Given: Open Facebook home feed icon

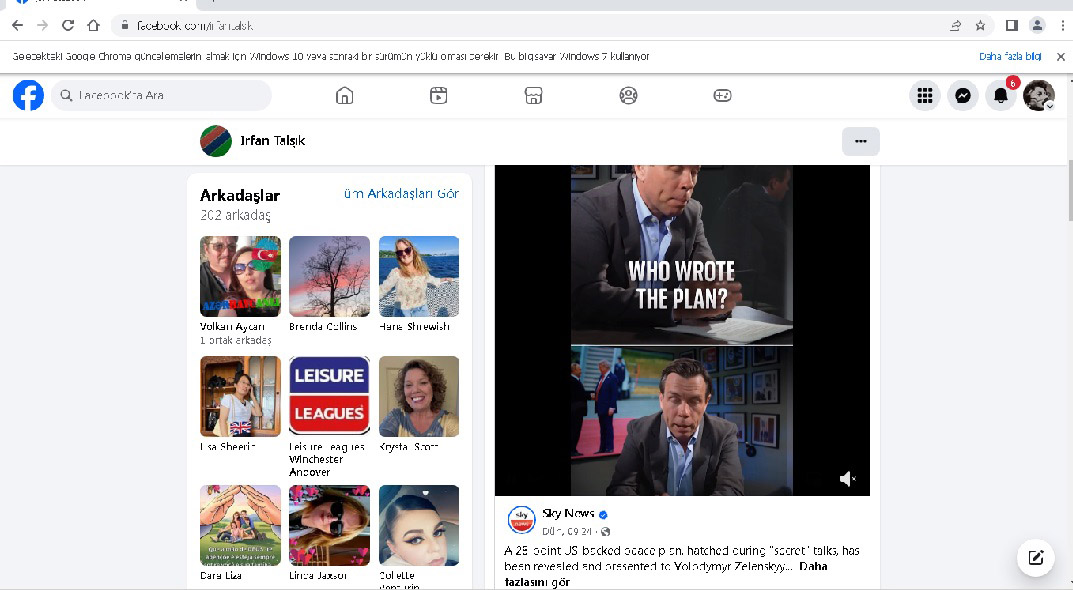Looking at the screenshot, I should point(344,96).
